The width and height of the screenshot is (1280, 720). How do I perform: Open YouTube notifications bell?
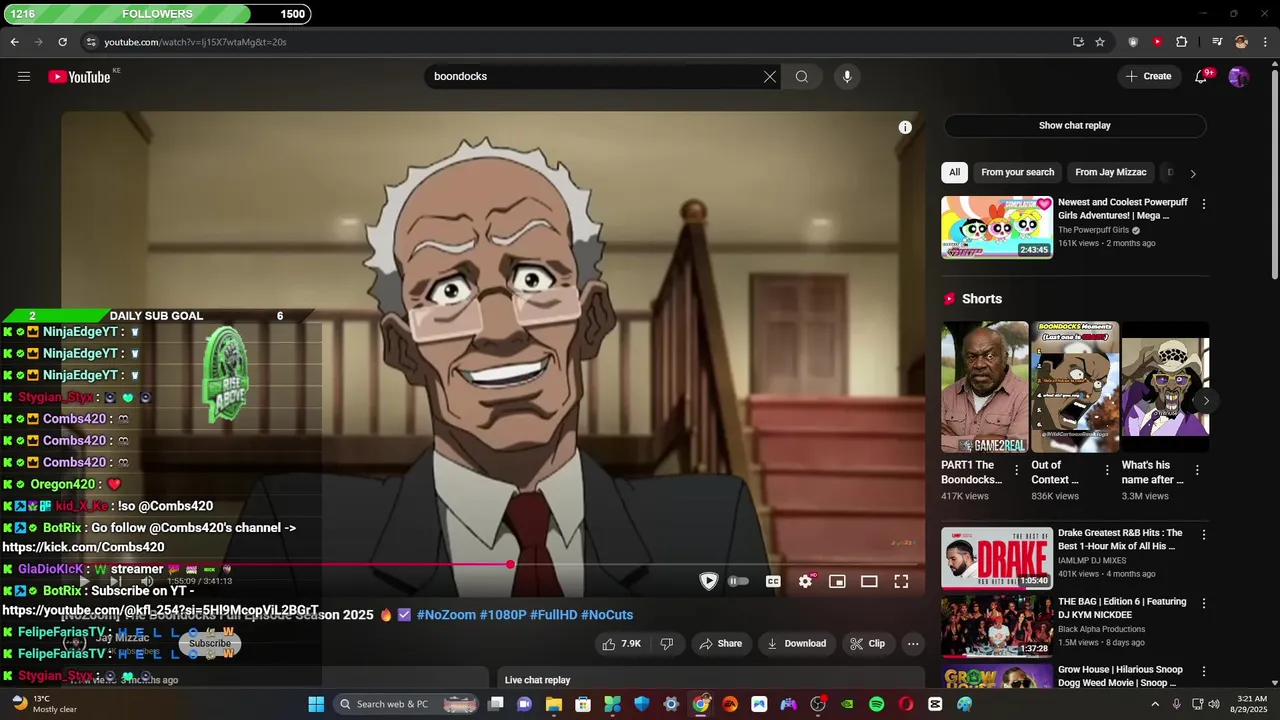point(1202,76)
